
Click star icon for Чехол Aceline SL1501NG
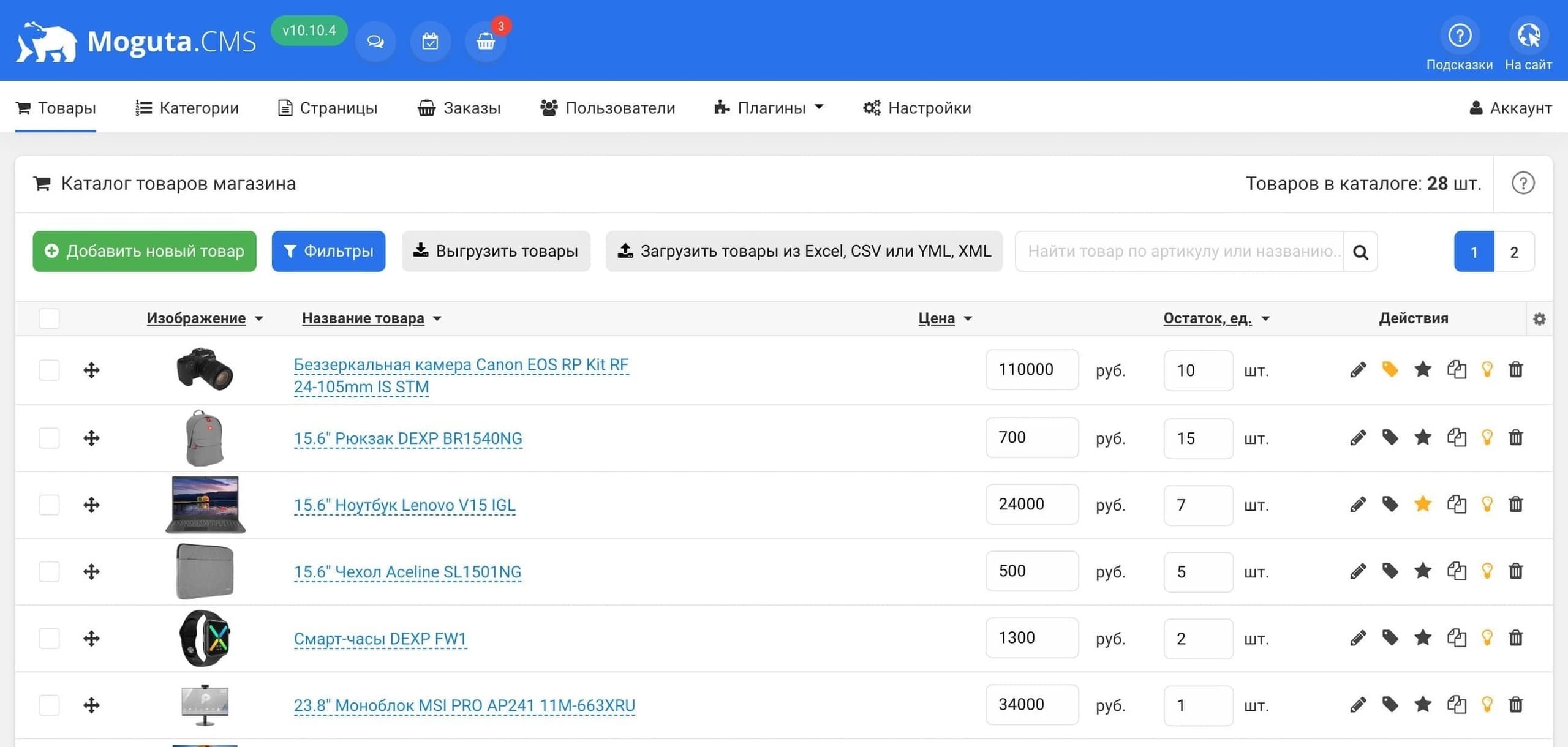coord(1422,571)
